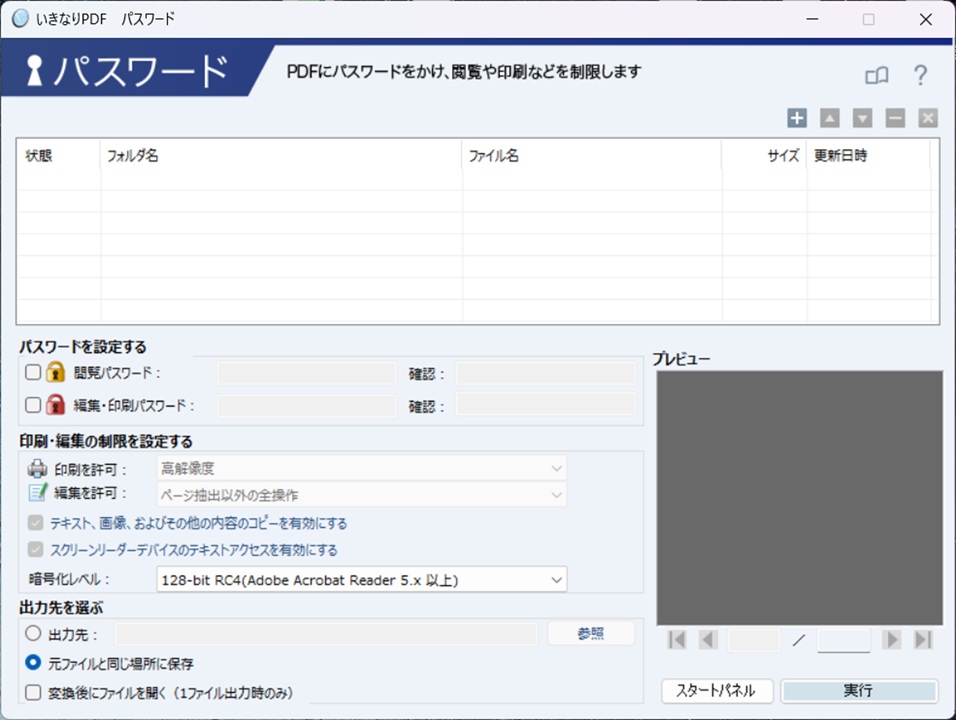This screenshot has height=720, width=956.
Task: Open the 印刷を許可 dropdown showing 高解像度
Action: [362, 468]
